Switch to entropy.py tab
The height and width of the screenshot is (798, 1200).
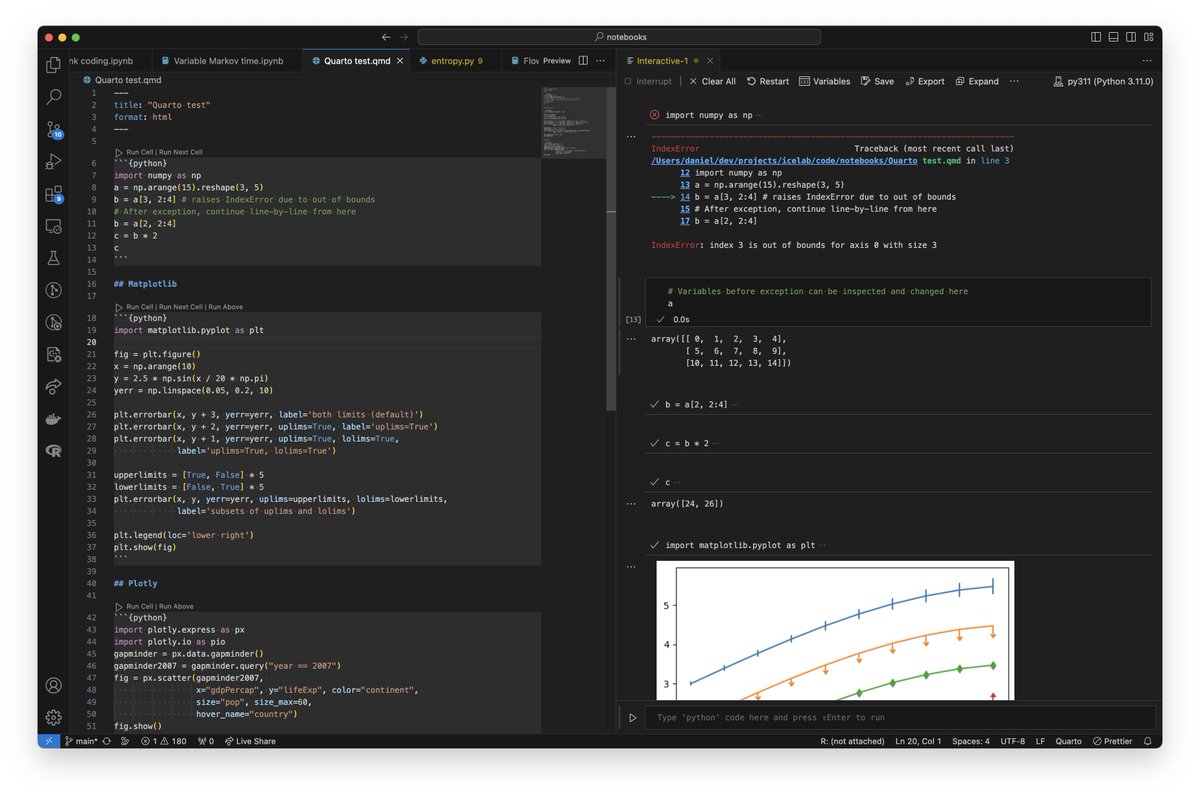[x=456, y=61]
